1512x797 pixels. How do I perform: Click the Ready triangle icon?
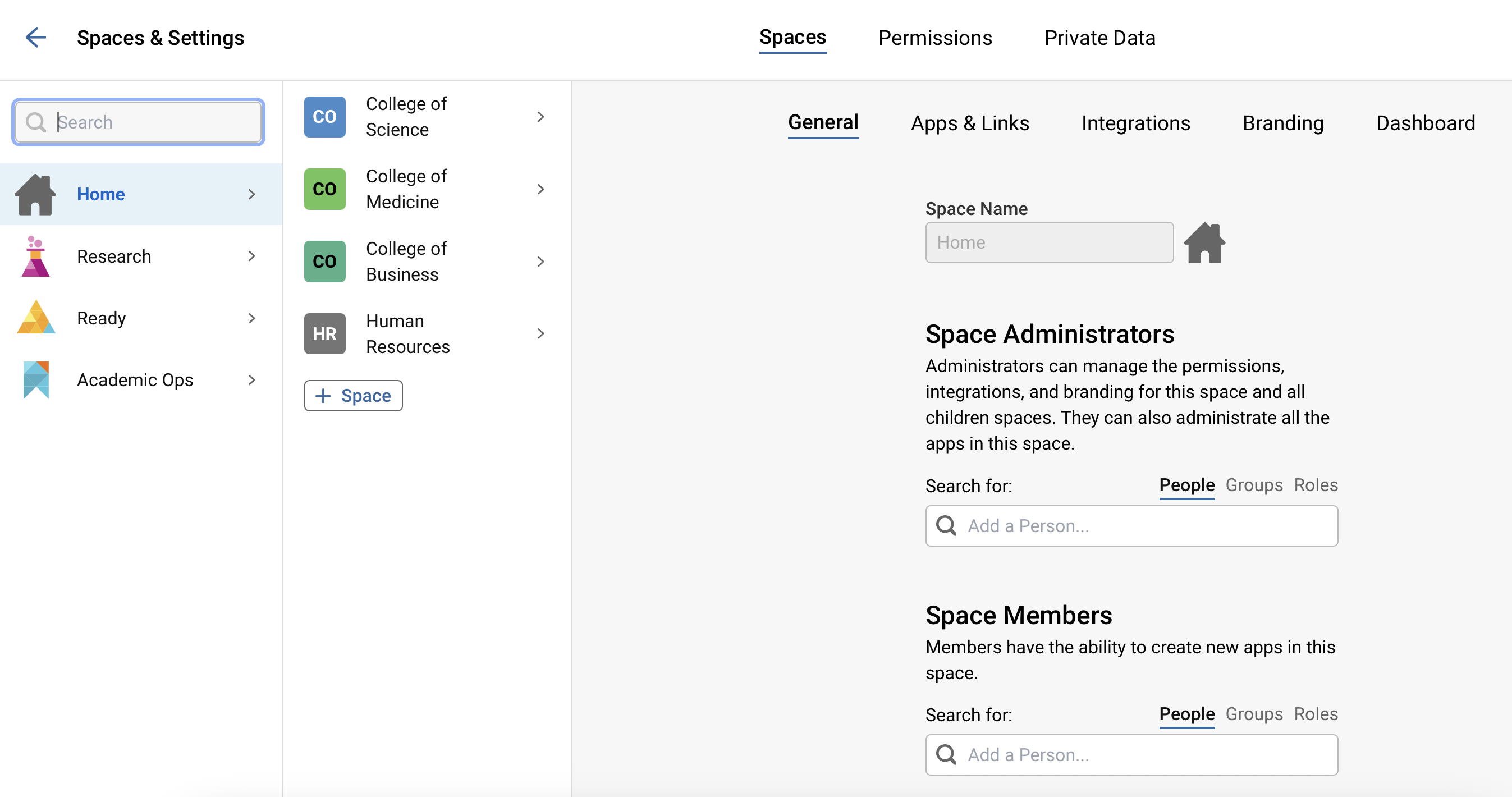pos(36,318)
